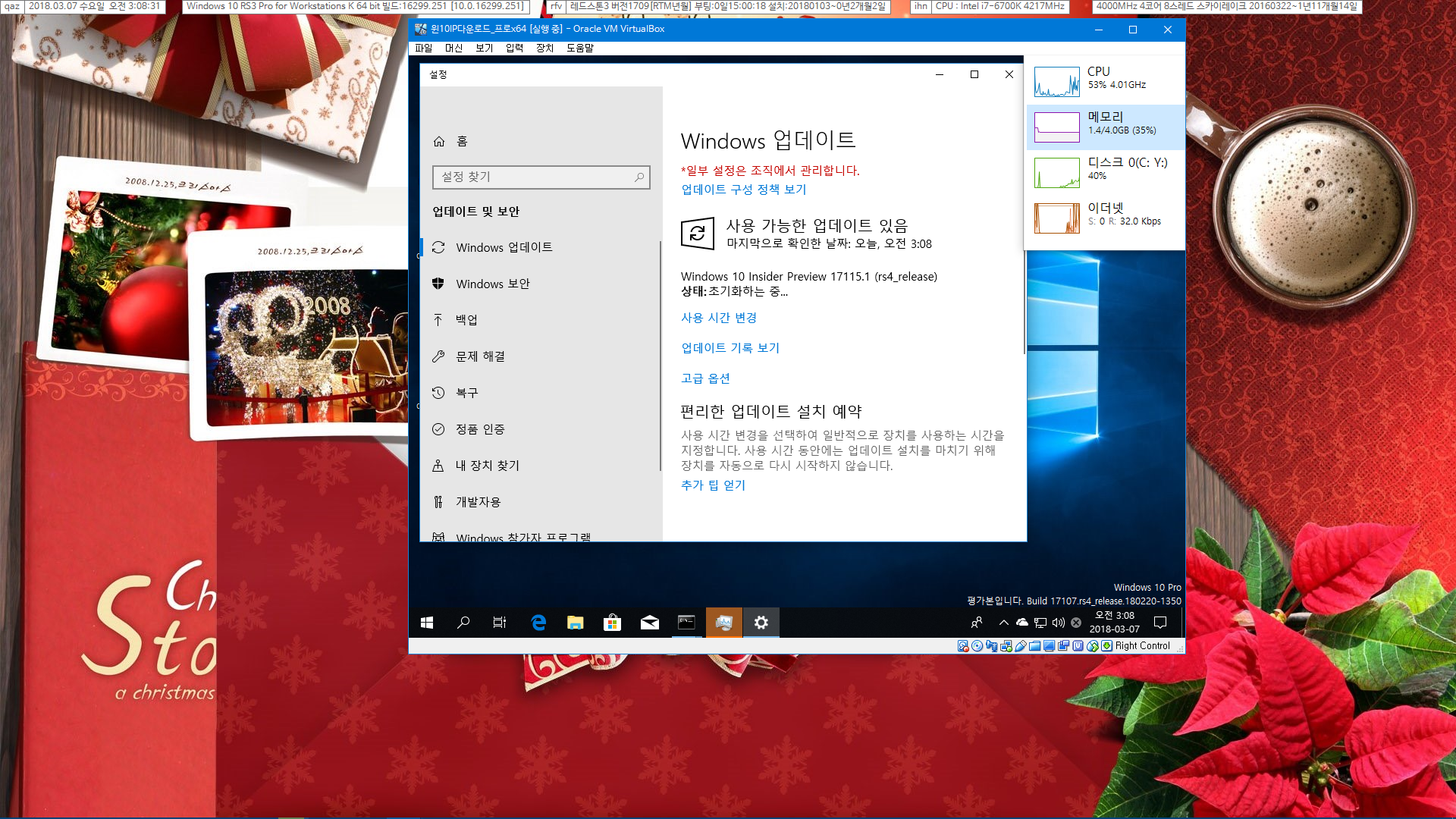Open the Action Center notification icon
Screen dimensions: 1456x819
click(1159, 623)
